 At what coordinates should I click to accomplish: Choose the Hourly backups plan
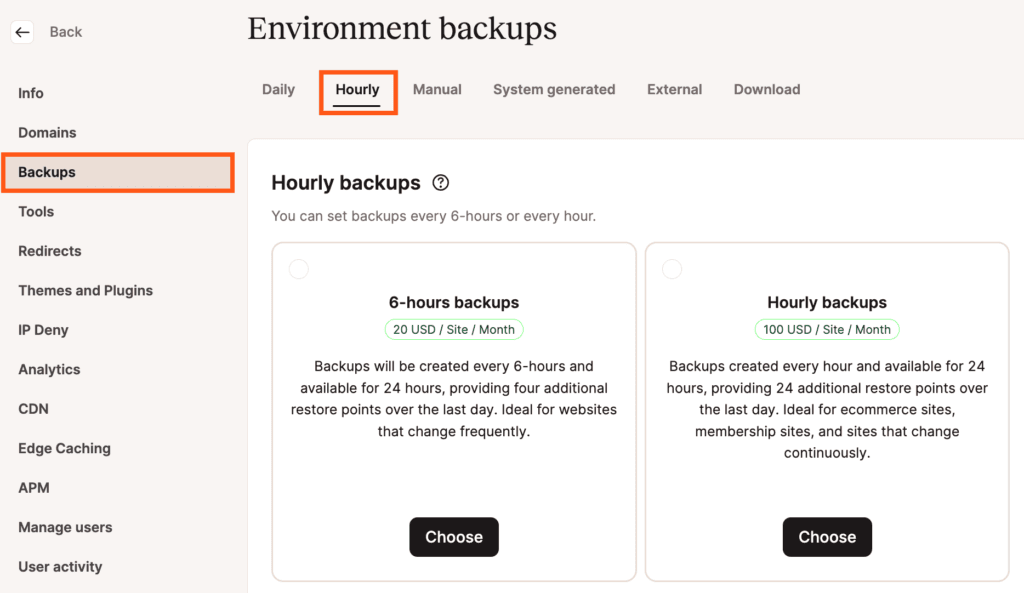pyautogui.click(x=826, y=537)
